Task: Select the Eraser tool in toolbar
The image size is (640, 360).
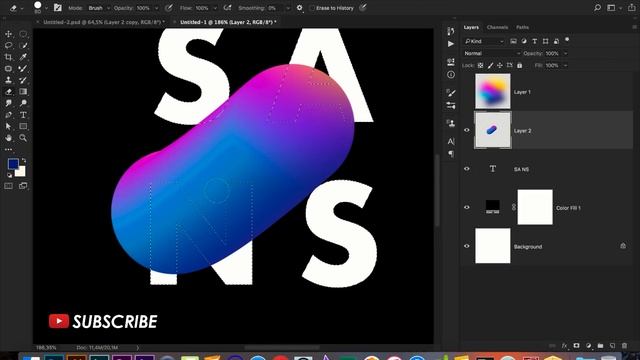Action: (x=8, y=92)
